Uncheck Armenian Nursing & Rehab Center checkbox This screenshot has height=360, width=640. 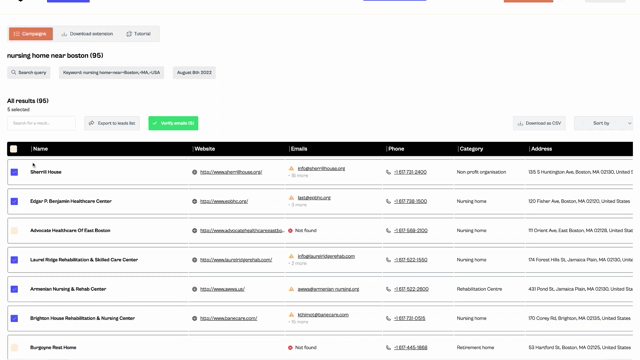click(14, 289)
